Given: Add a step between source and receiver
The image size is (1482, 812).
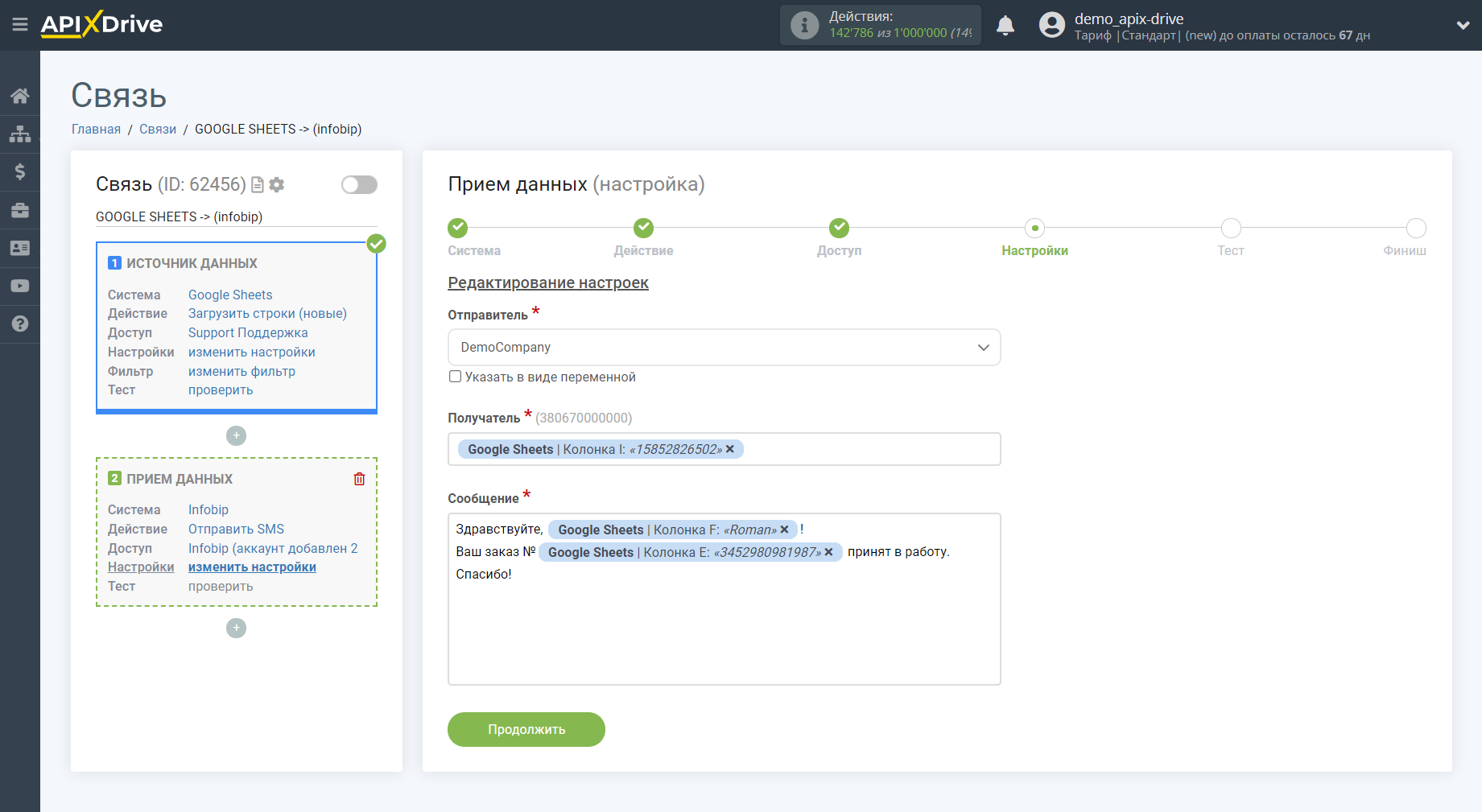Looking at the screenshot, I should [236, 435].
